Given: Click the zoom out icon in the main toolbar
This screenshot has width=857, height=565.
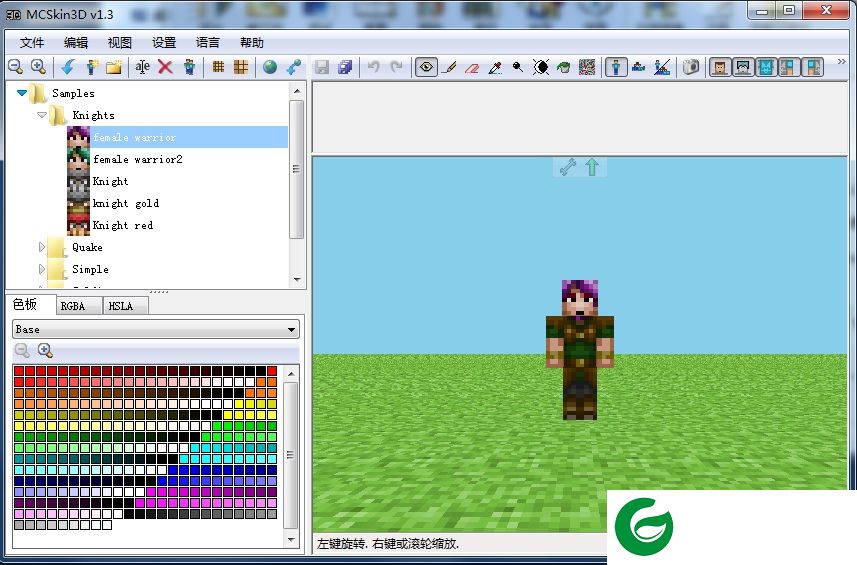Looking at the screenshot, I should [x=15, y=67].
